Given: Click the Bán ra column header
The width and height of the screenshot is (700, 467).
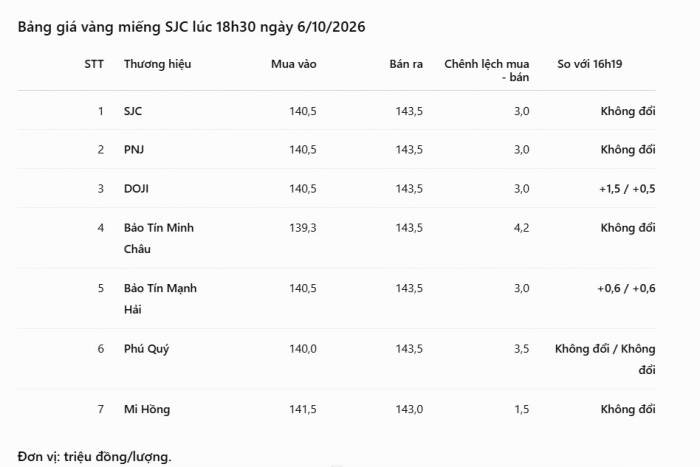Looking at the screenshot, I should (x=406, y=64).
